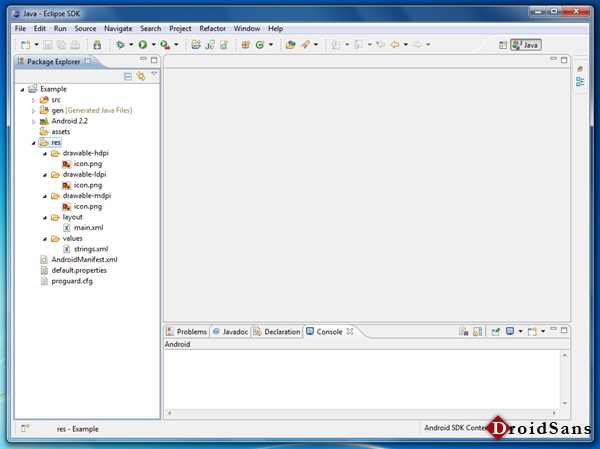Open the Debug dropdown arrow
Image resolution: width=600 pixels, height=449 pixels.
pos(131,45)
